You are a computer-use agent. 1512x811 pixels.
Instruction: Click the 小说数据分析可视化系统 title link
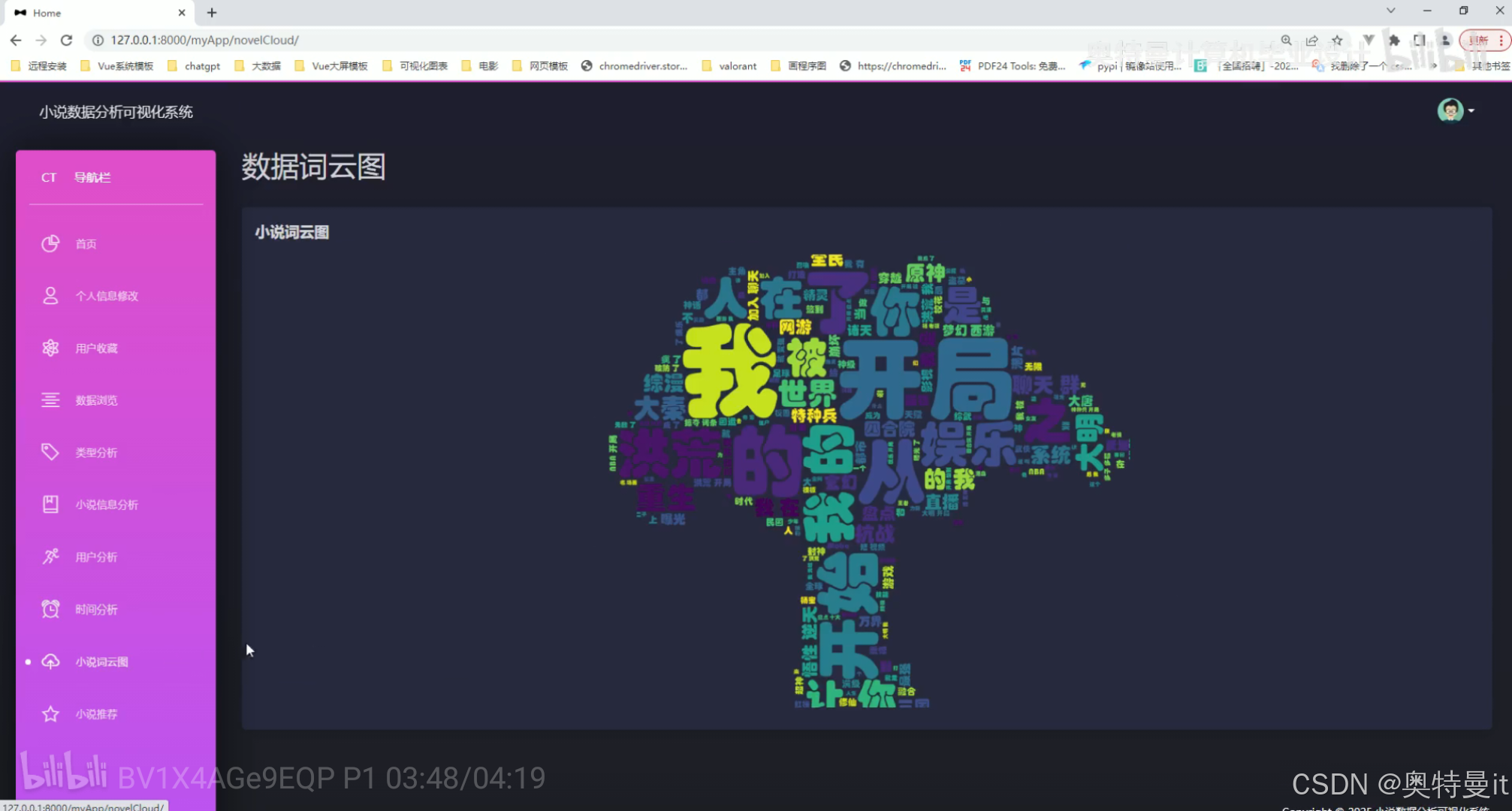pyautogui.click(x=116, y=112)
